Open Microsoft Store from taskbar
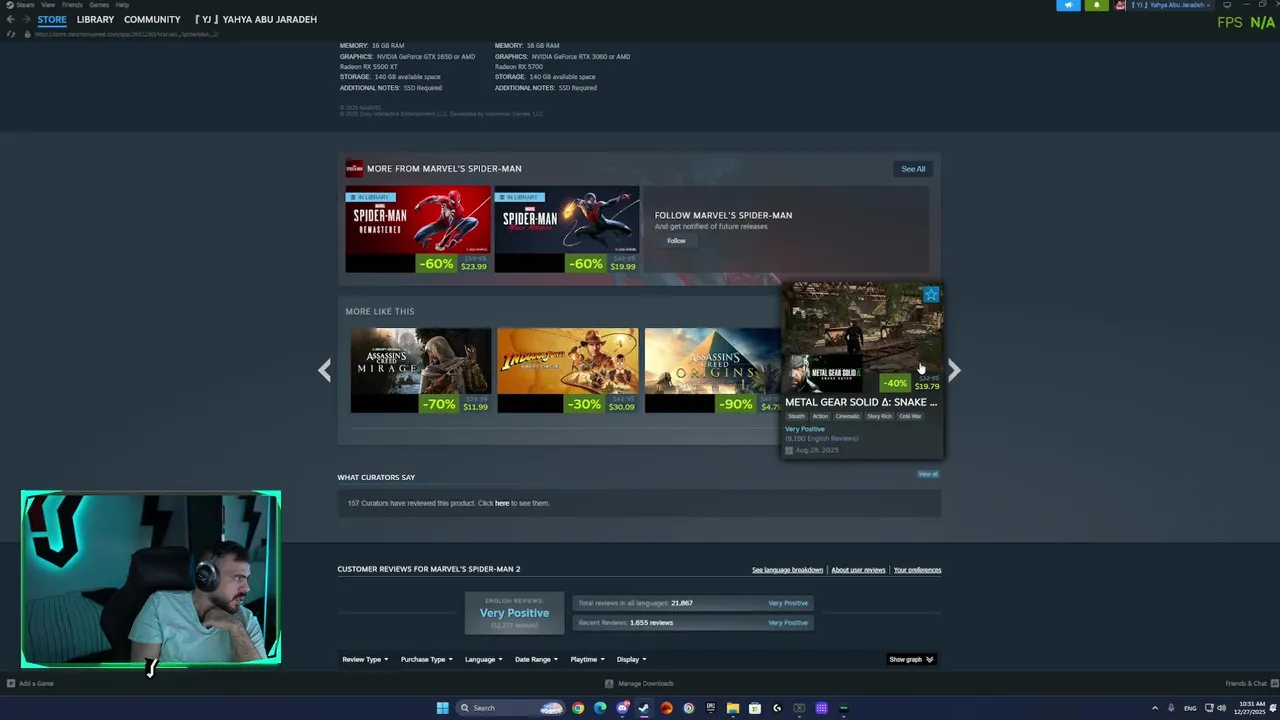Screen dimensions: 1280x720 coord(755,708)
